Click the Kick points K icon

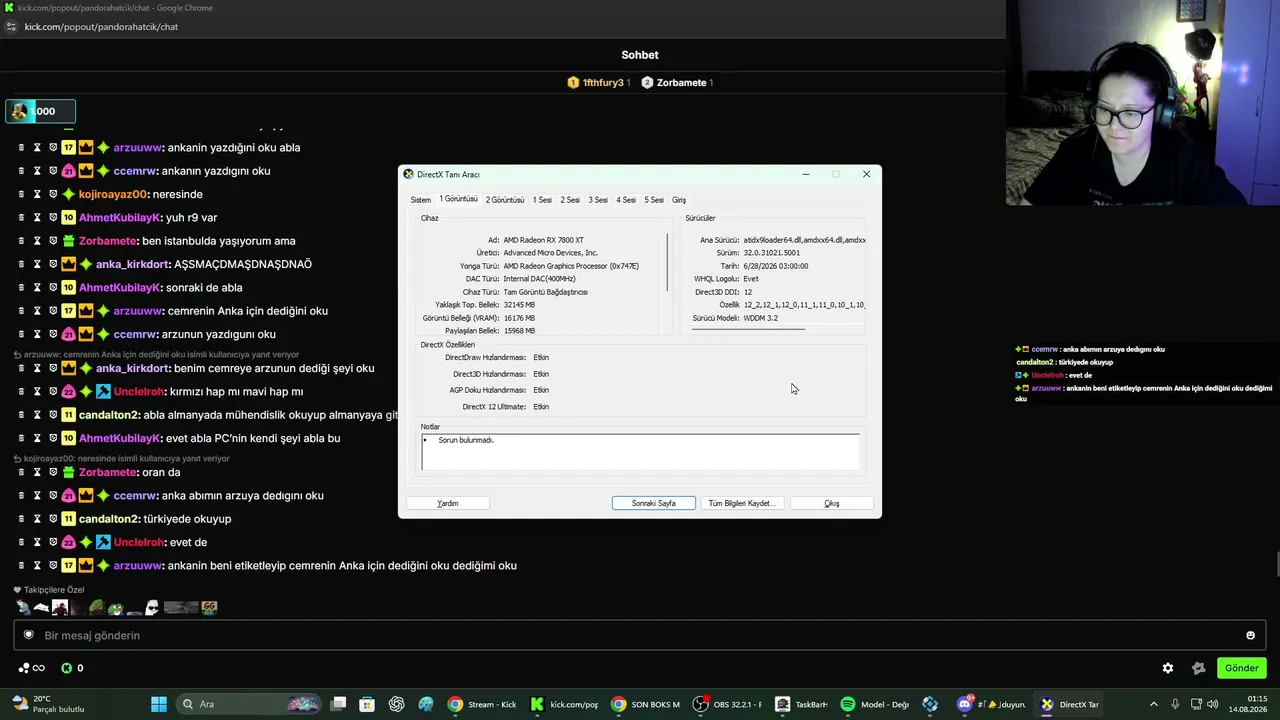coord(66,668)
